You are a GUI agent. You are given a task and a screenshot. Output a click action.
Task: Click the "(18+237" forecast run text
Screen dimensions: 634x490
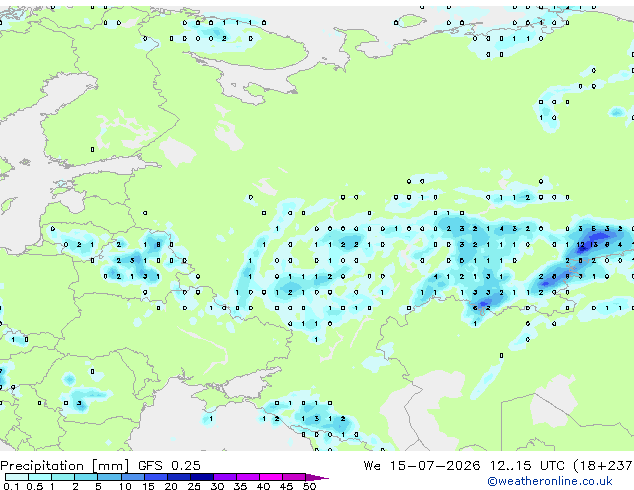coord(603,466)
